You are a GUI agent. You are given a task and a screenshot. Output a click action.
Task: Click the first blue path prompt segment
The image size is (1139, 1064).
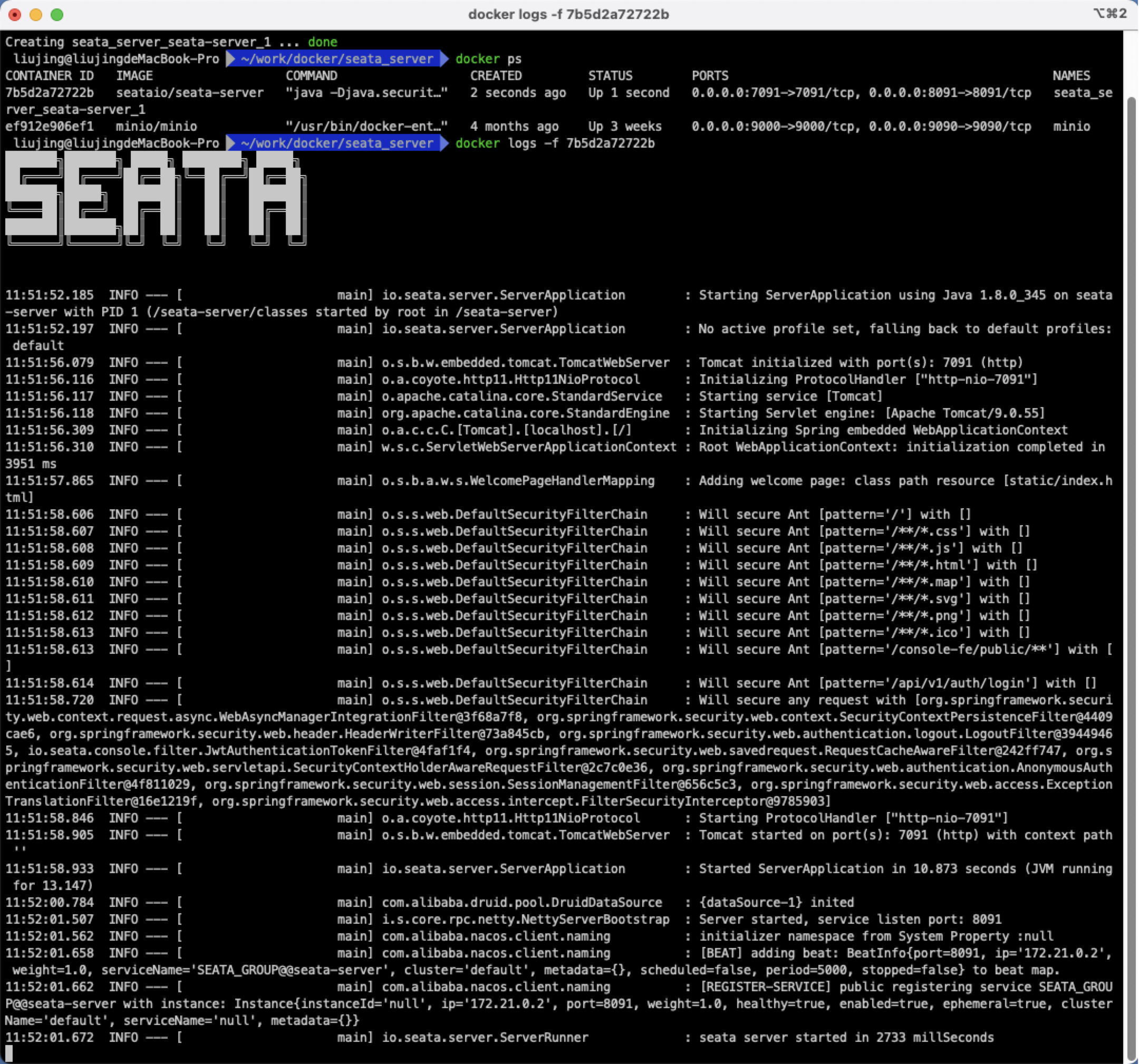pos(337,59)
